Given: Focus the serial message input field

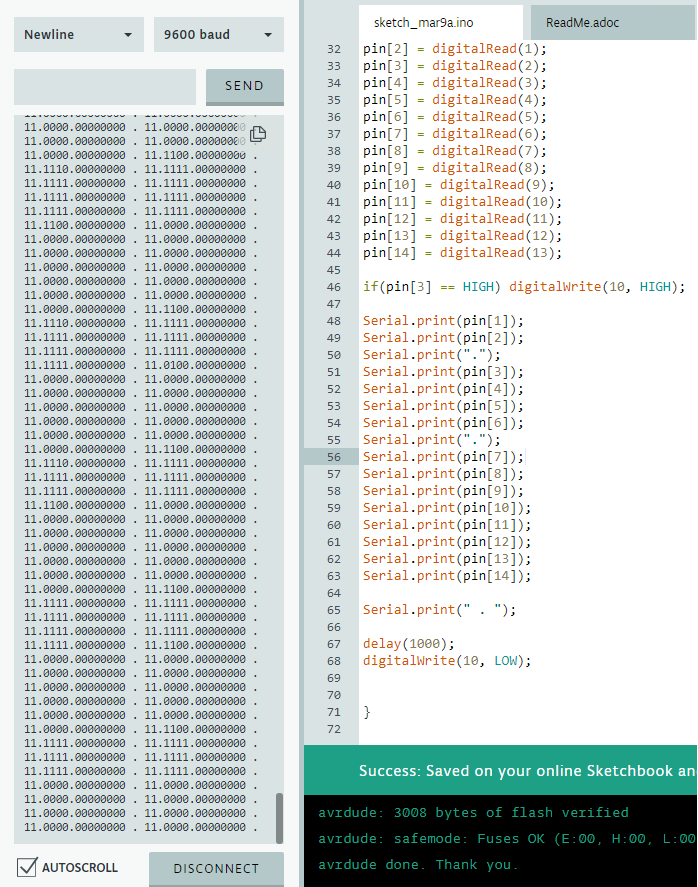Looking at the screenshot, I should click(x=105, y=87).
